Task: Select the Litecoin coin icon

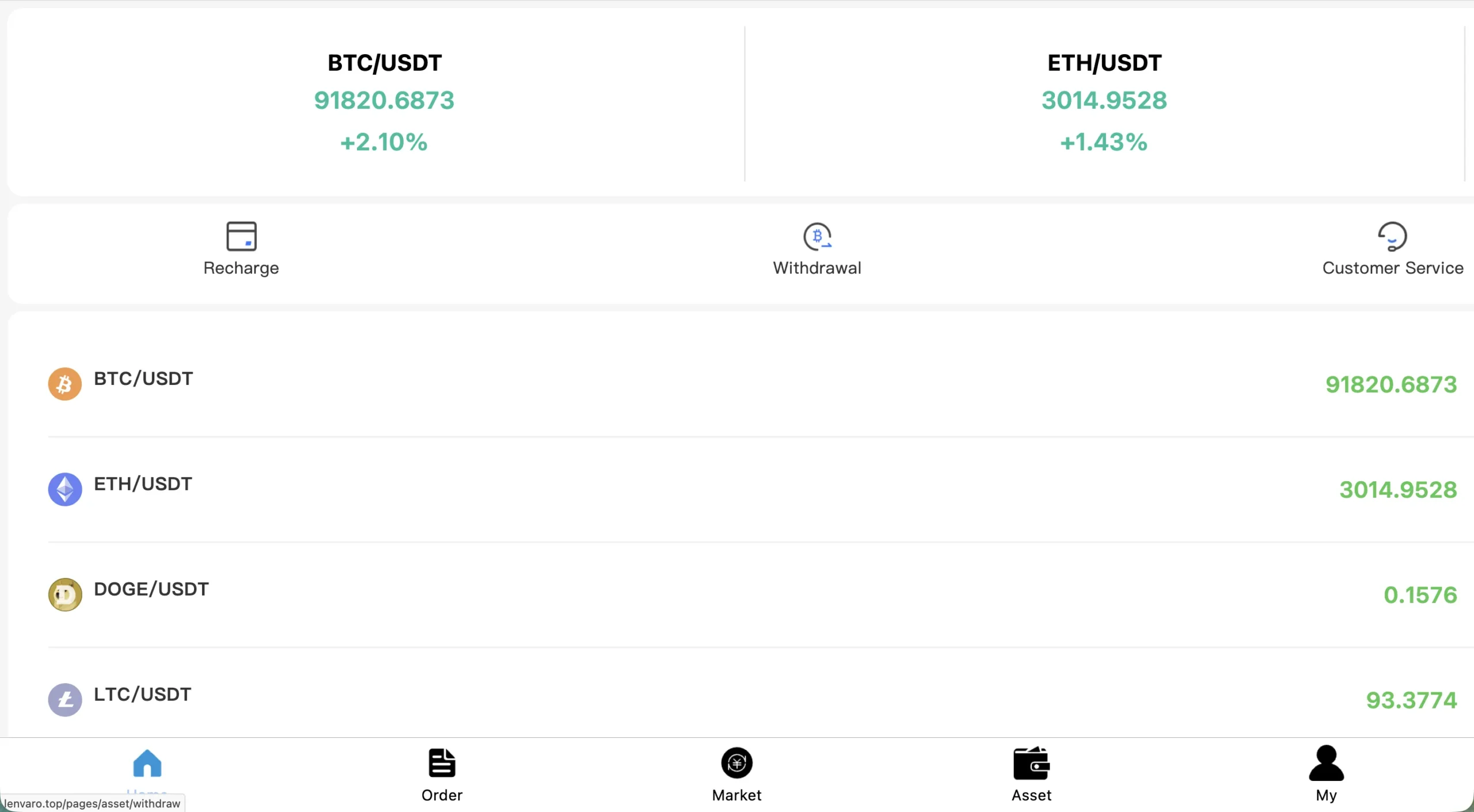Action: (x=64, y=700)
